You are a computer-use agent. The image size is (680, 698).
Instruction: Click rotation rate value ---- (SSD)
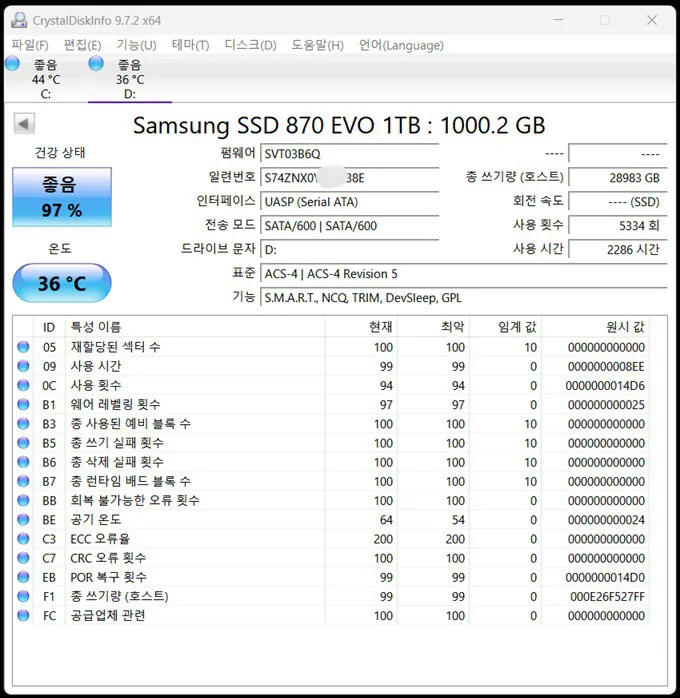(x=618, y=202)
